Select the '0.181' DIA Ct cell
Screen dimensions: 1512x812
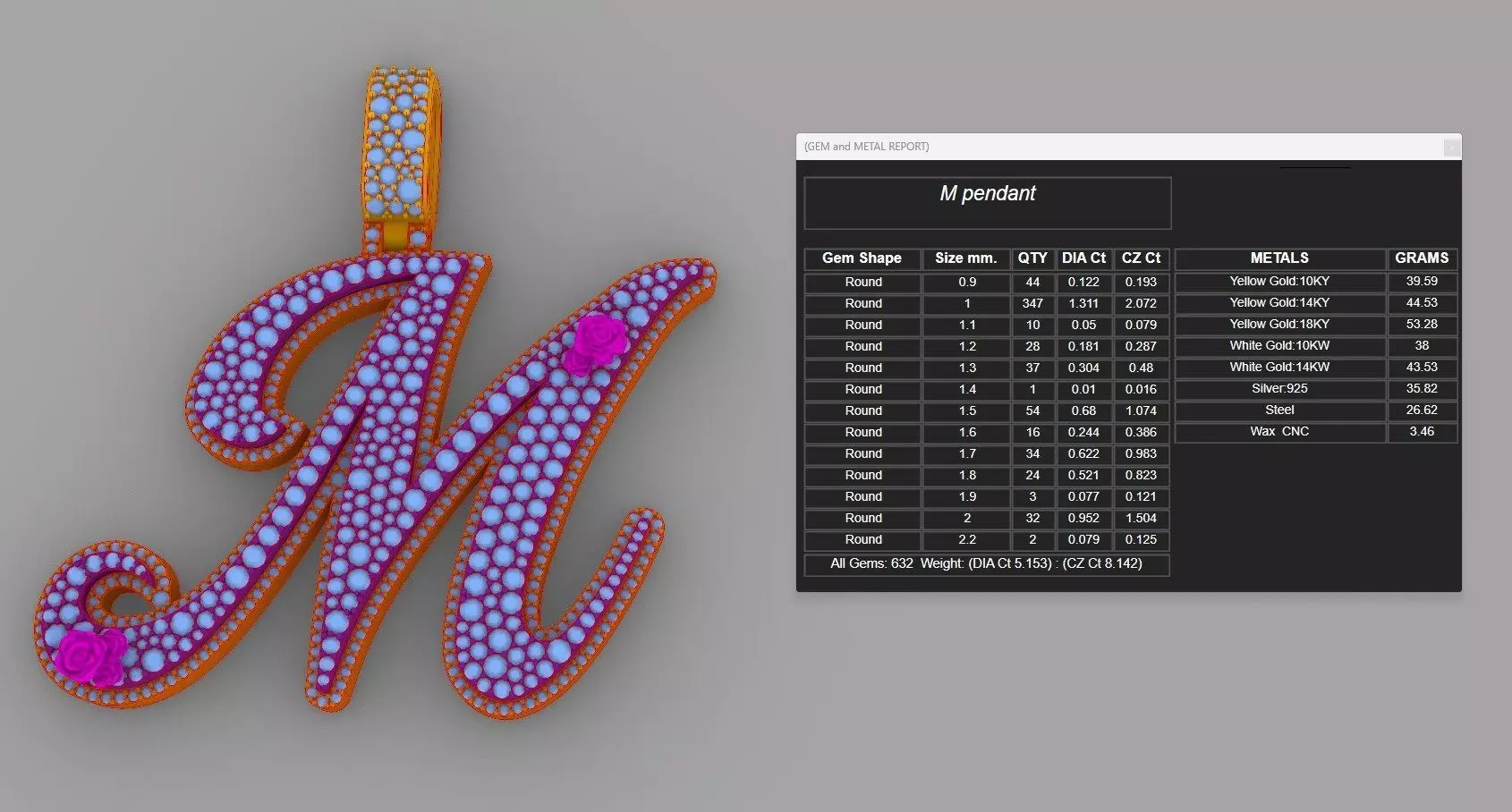click(1084, 347)
